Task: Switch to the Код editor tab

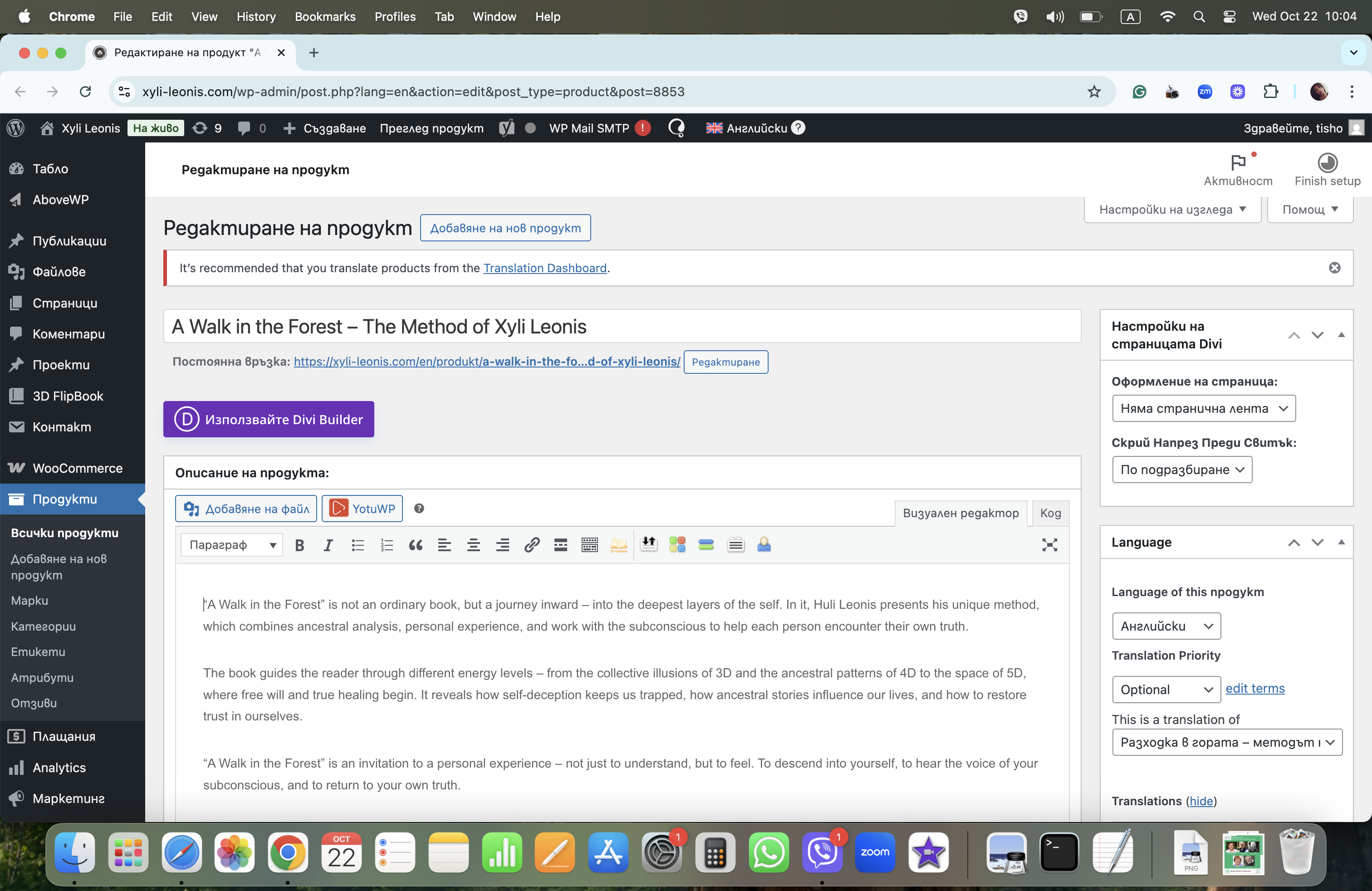Action: pyautogui.click(x=1050, y=513)
